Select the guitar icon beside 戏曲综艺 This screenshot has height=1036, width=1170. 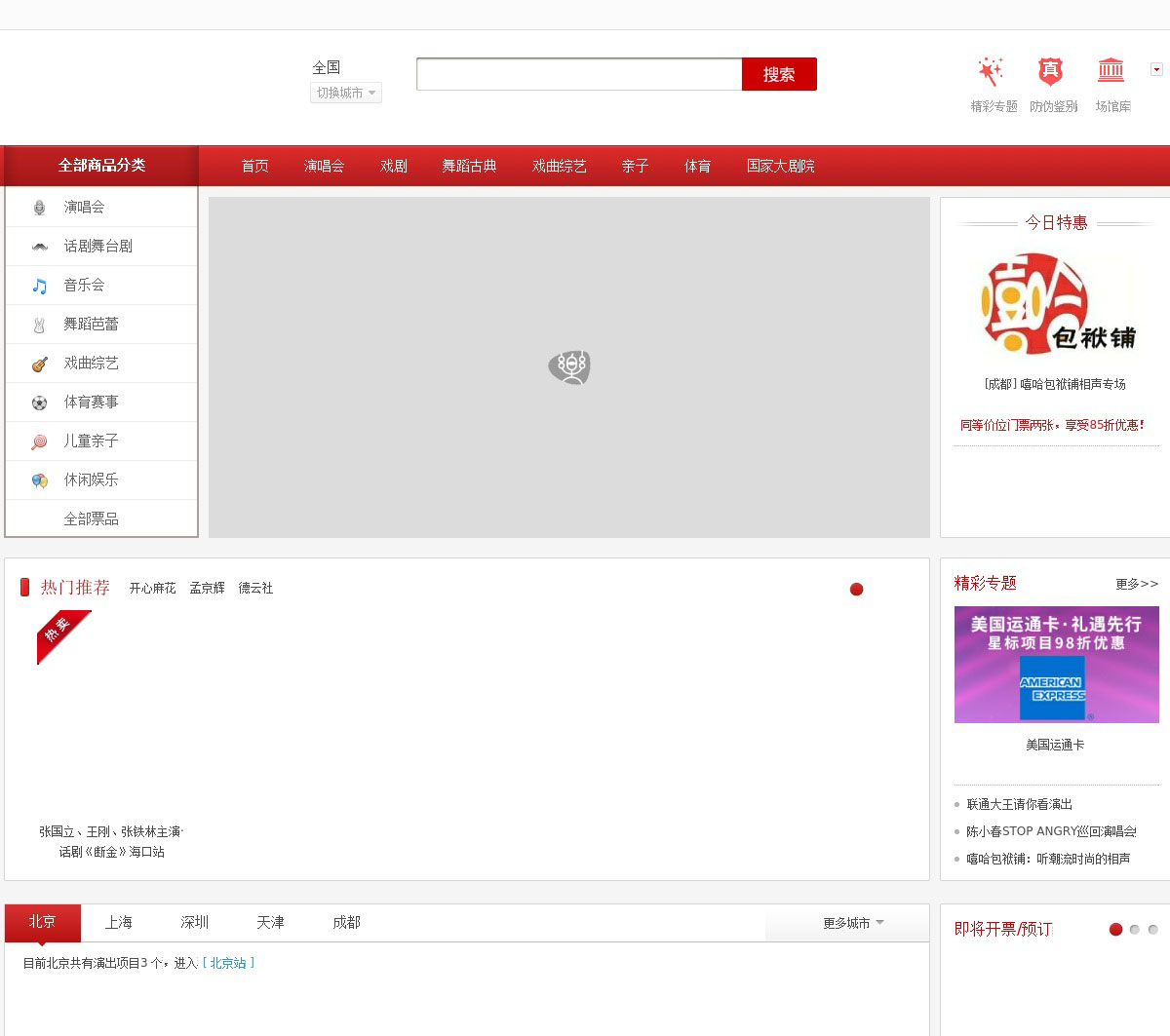tap(39, 364)
